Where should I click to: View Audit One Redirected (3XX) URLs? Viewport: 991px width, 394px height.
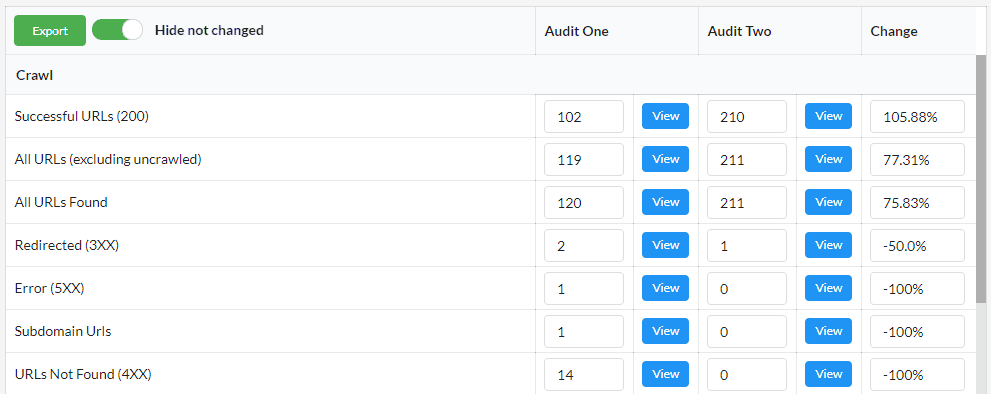click(x=666, y=245)
